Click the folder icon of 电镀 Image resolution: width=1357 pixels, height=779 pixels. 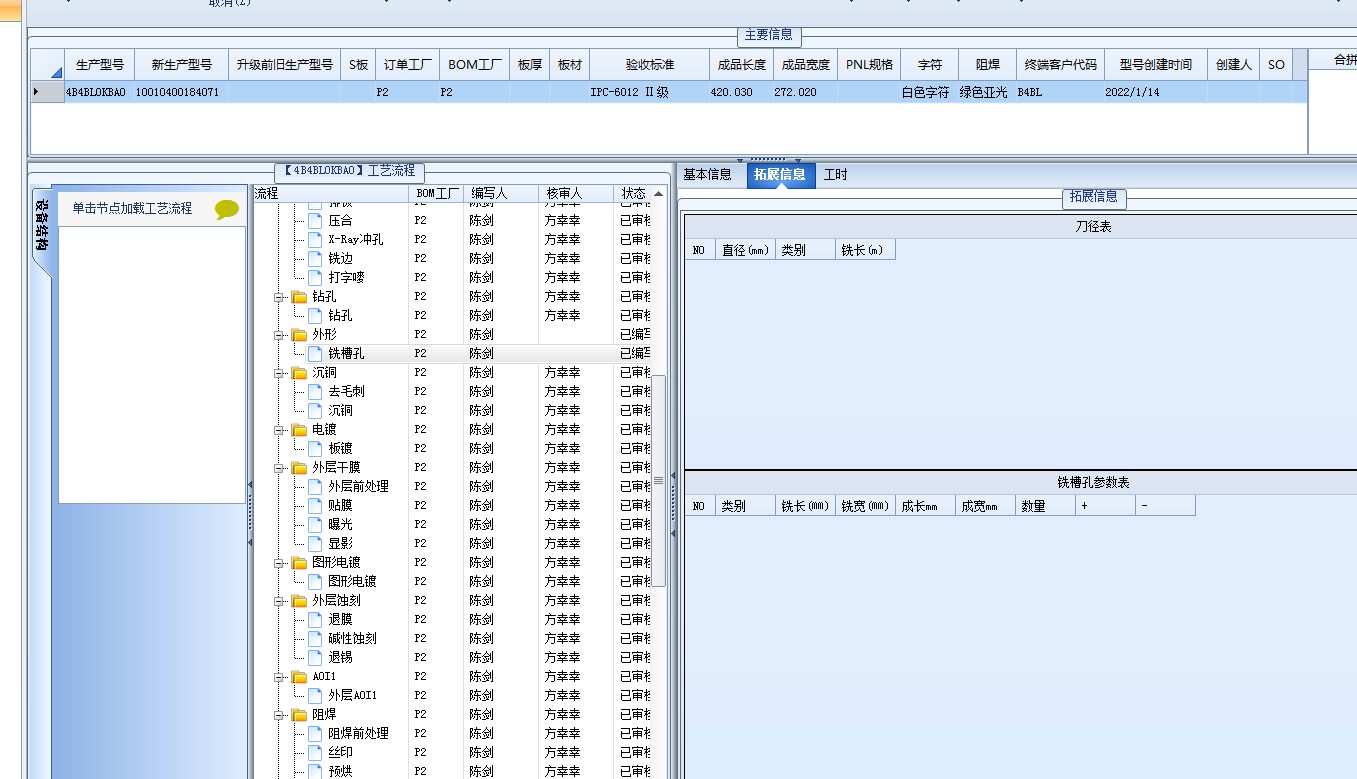(299, 429)
